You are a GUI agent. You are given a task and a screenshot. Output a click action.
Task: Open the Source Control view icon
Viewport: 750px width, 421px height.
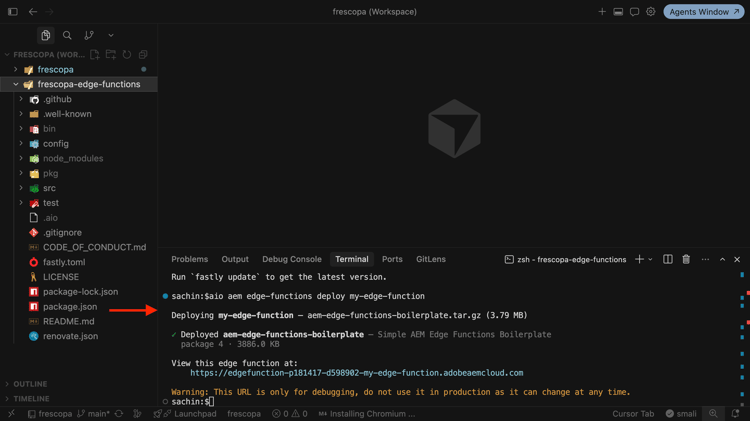[89, 35]
